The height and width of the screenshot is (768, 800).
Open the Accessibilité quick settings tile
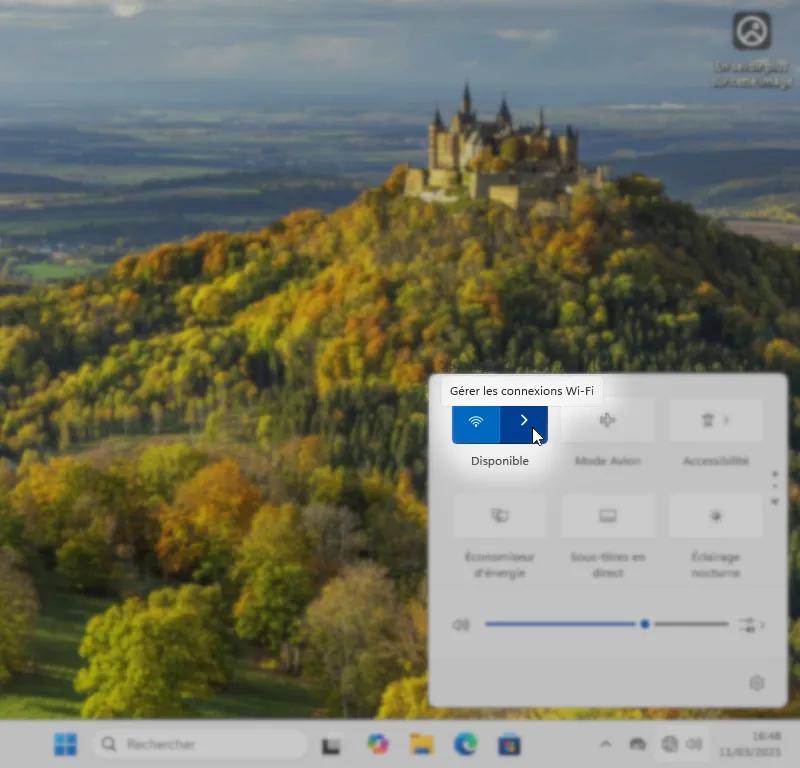click(x=715, y=421)
